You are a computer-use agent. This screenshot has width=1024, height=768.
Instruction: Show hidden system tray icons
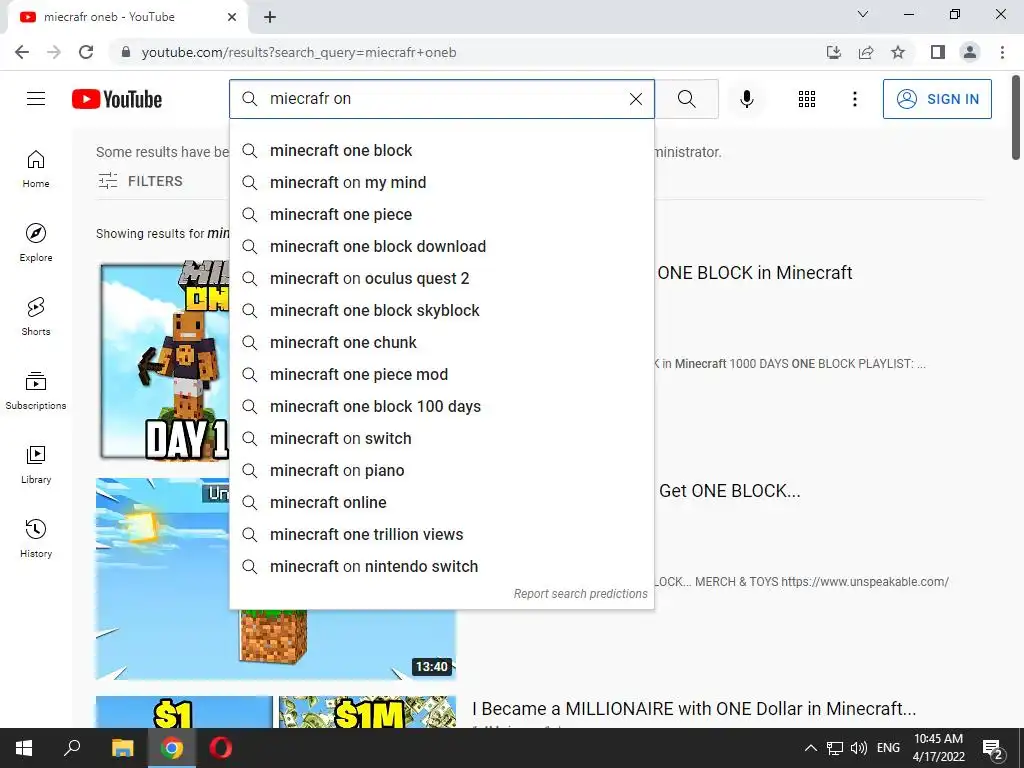pos(810,748)
